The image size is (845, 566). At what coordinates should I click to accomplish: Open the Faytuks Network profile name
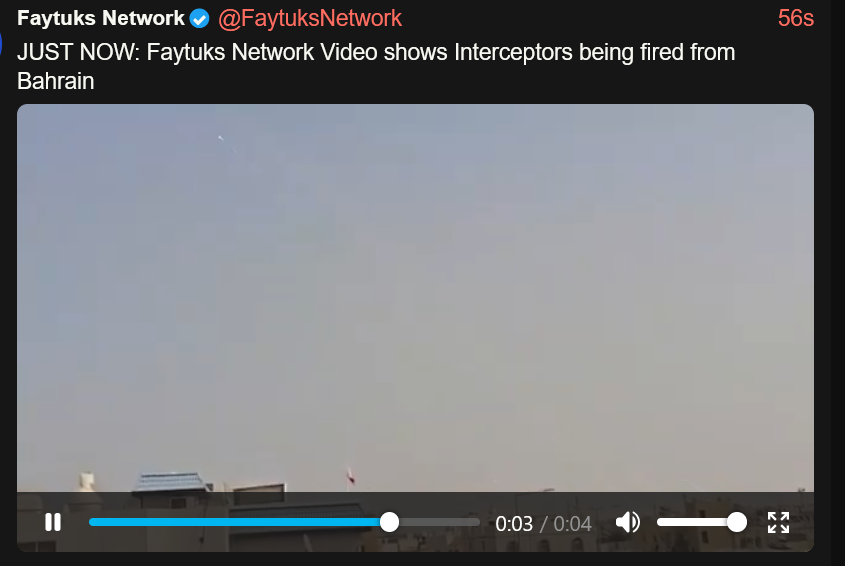click(101, 18)
